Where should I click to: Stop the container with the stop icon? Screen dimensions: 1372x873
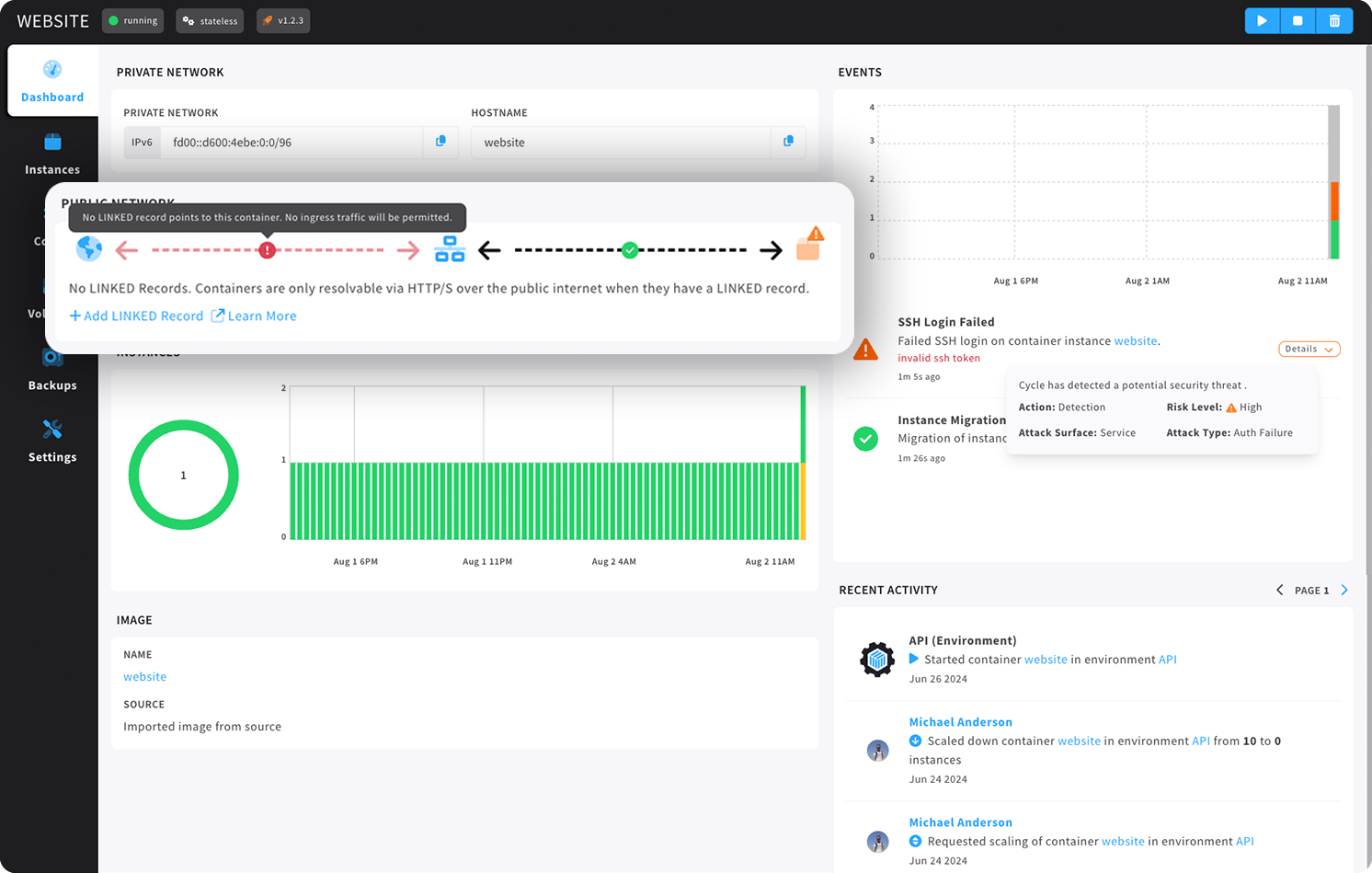coord(1298,20)
